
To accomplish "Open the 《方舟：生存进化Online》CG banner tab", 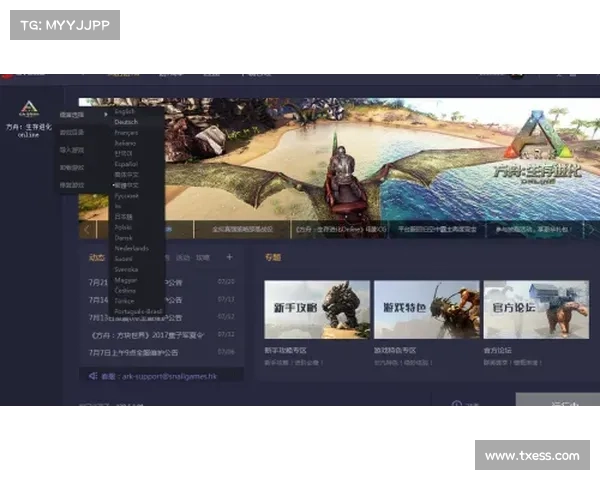I will click(340, 230).
